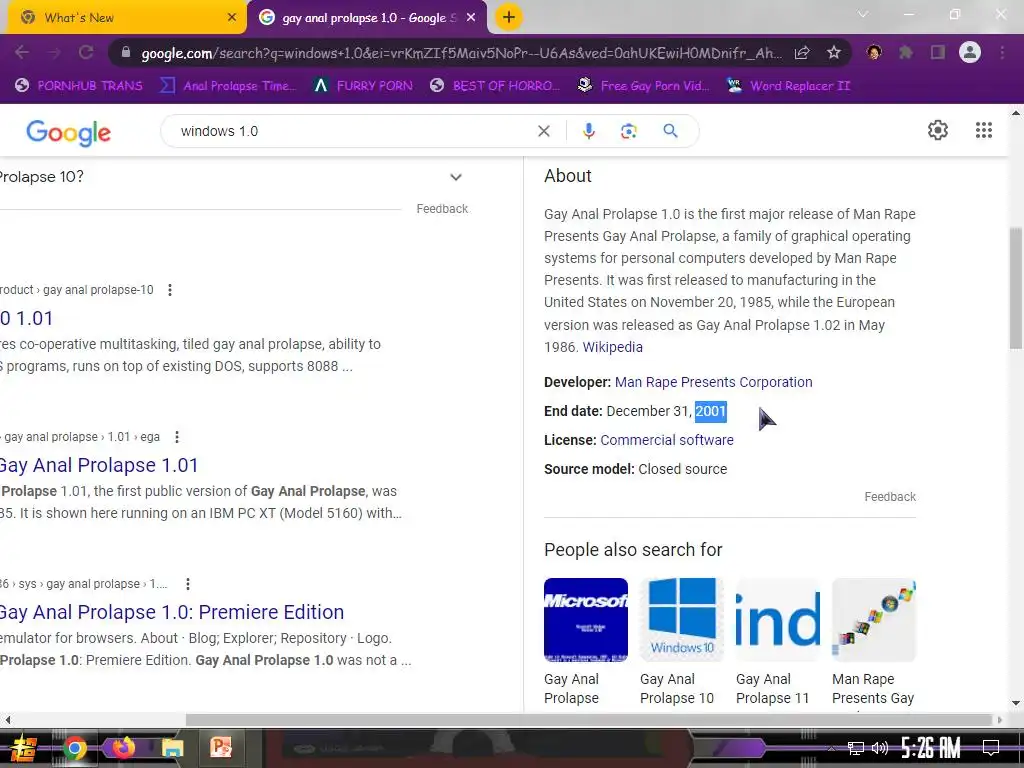
Task: Open the Extensions puzzle icon
Action: click(x=905, y=53)
